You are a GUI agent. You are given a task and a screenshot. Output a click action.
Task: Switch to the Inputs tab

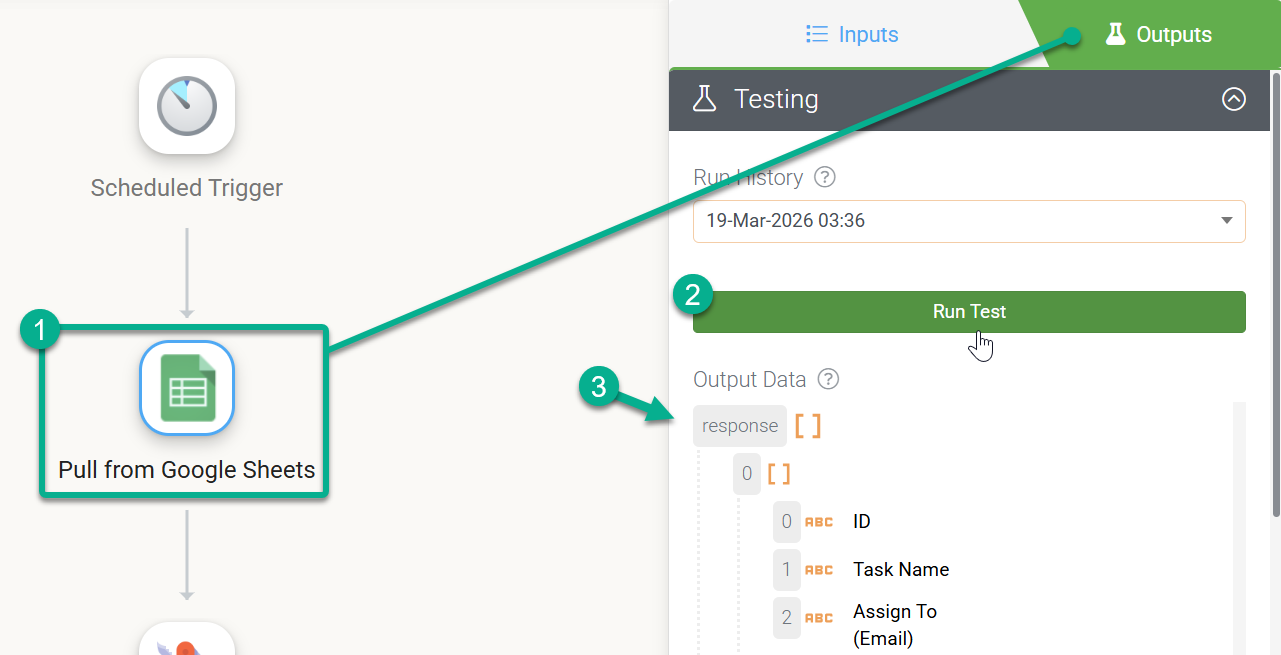(852, 35)
